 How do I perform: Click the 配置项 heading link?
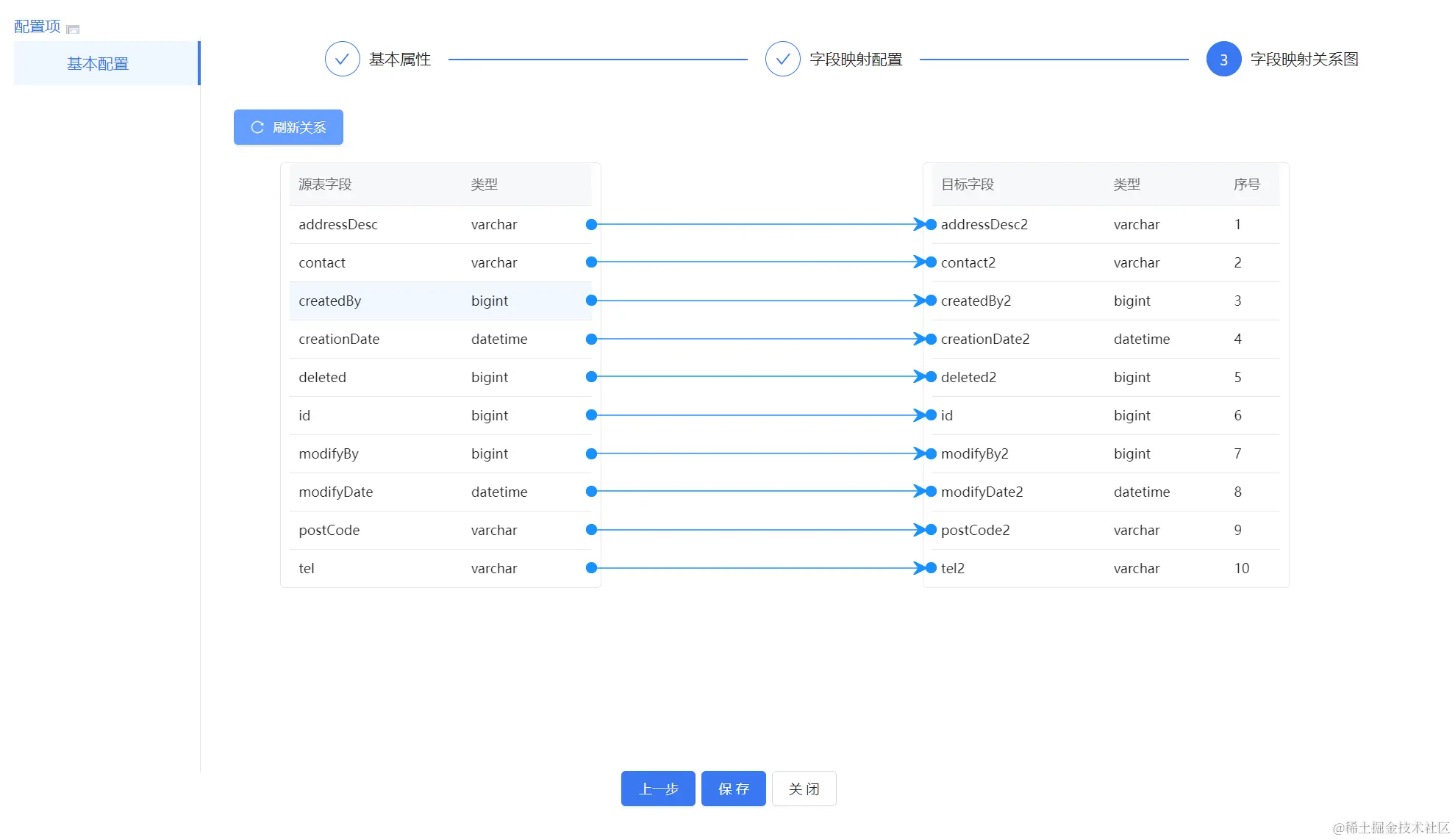coord(37,26)
